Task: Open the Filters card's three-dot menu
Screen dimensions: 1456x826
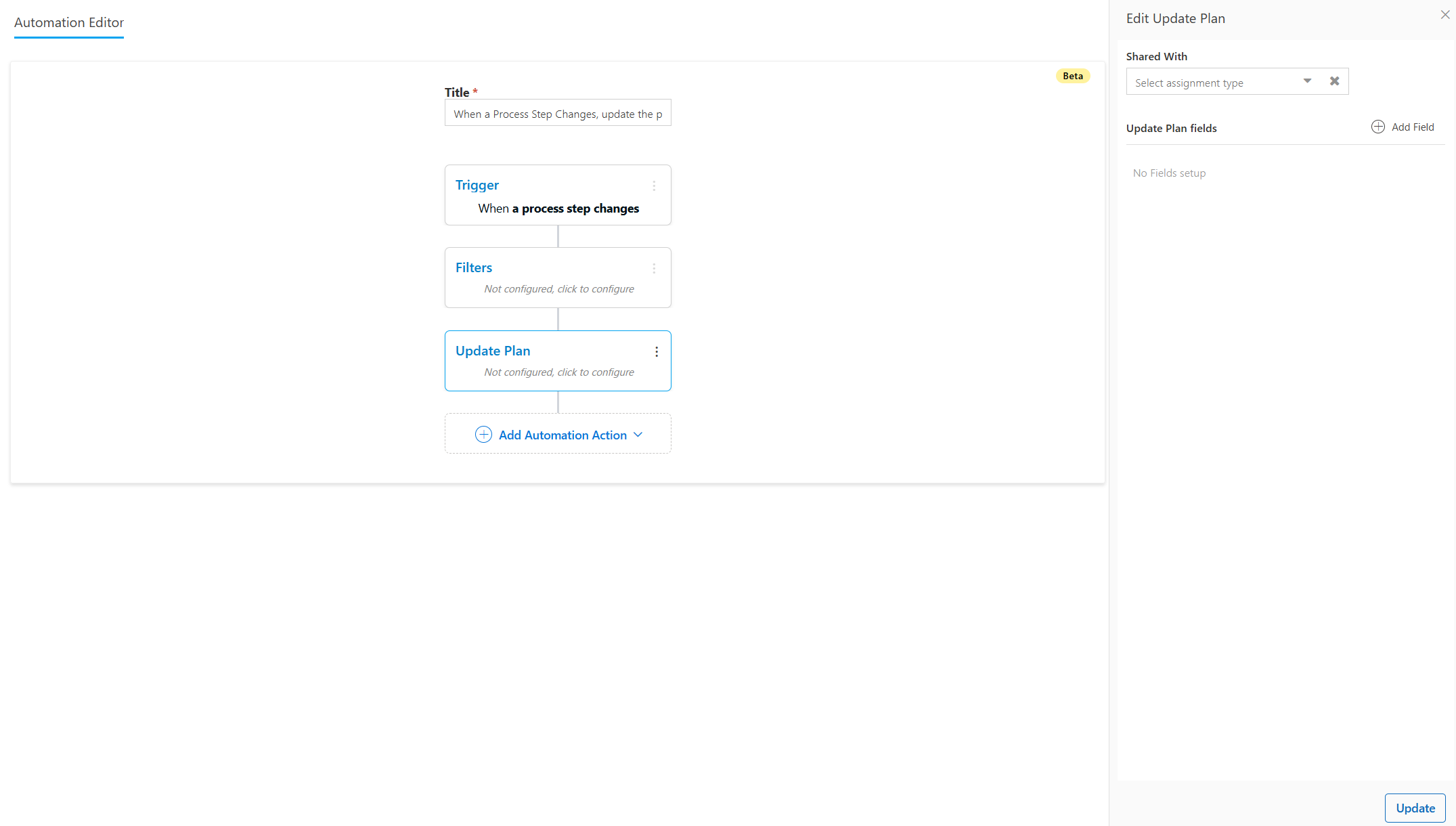Action: pyautogui.click(x=654, y=269)
